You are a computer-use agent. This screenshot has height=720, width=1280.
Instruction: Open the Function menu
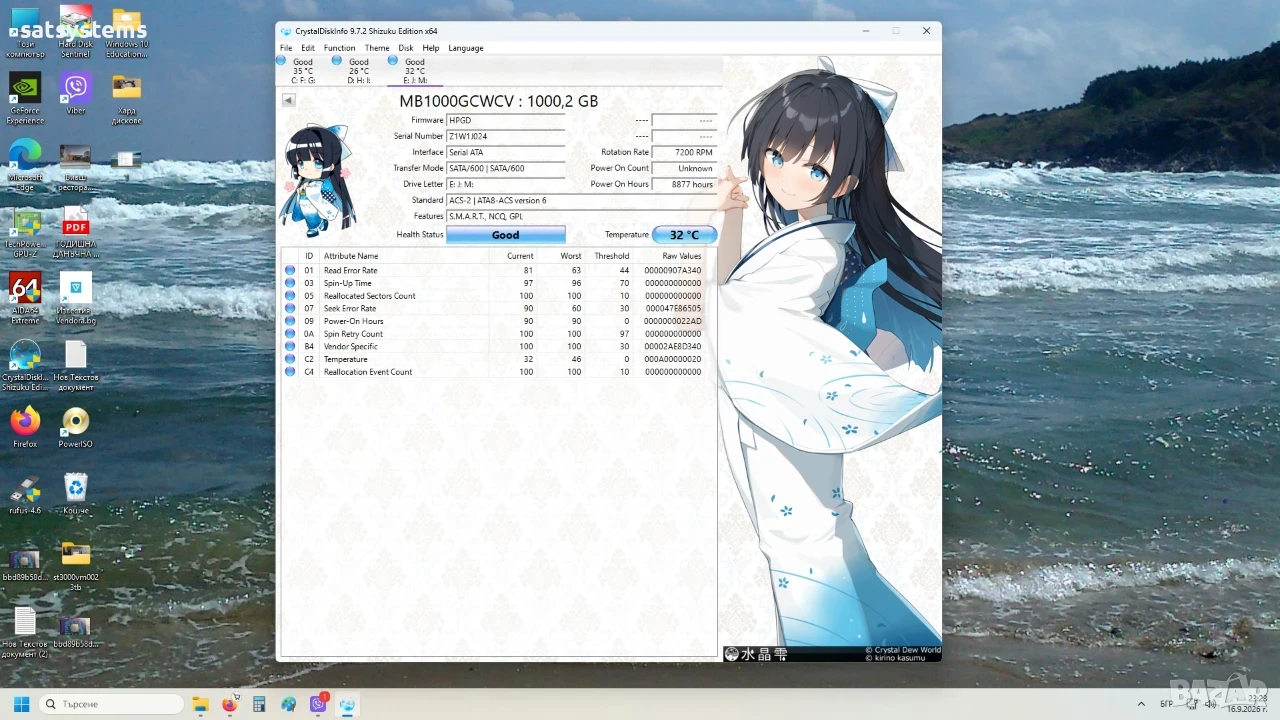pos(339,48)
